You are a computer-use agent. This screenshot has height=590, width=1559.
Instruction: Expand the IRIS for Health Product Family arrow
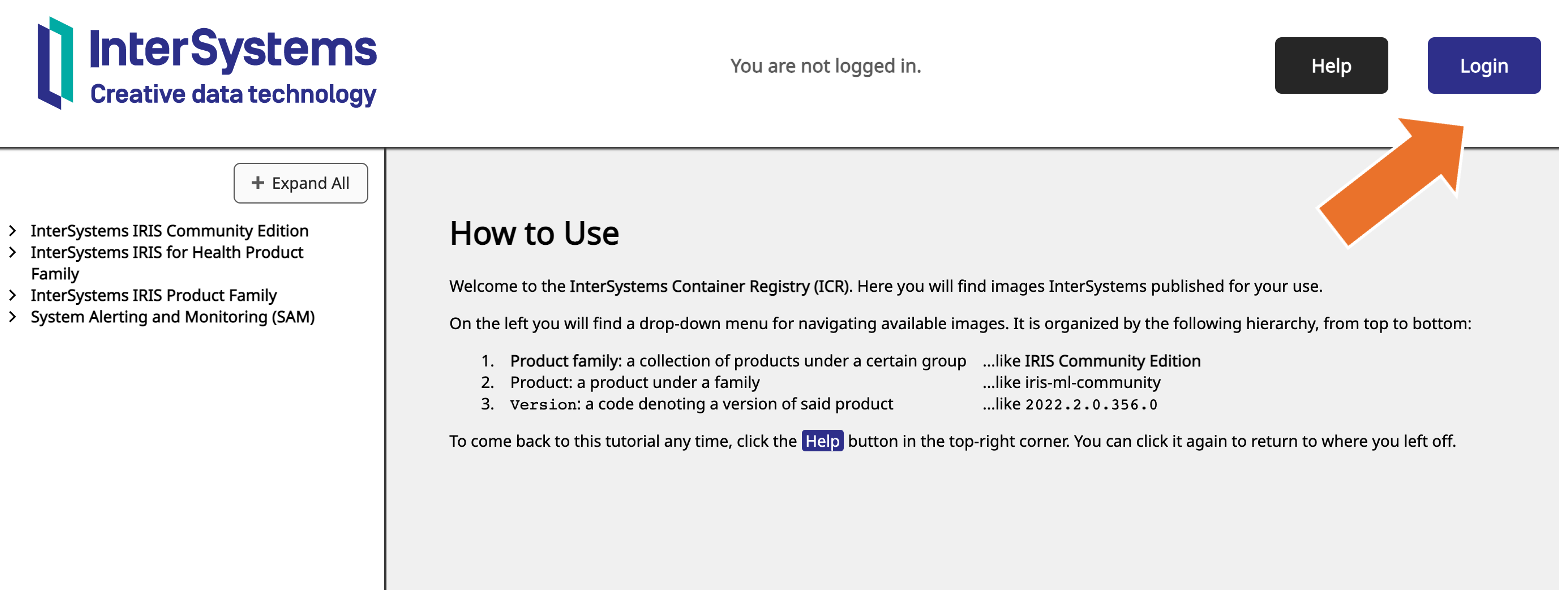[13, 253]
